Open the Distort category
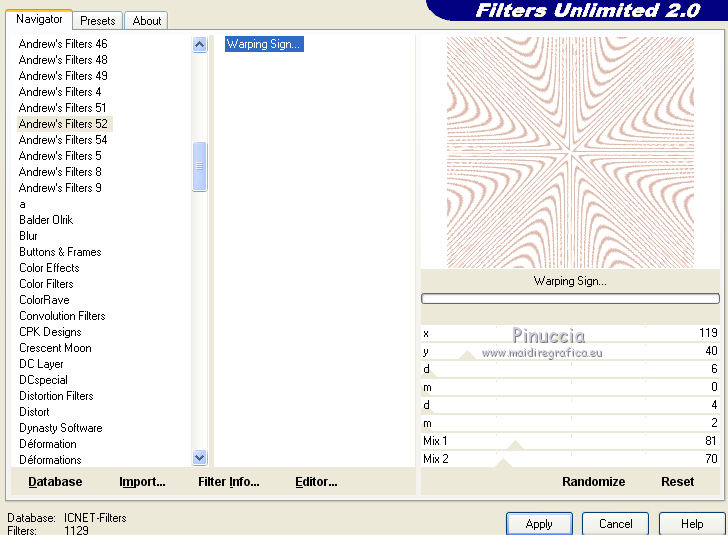Screen dimensions: 728x535 [x=34, y=412]
